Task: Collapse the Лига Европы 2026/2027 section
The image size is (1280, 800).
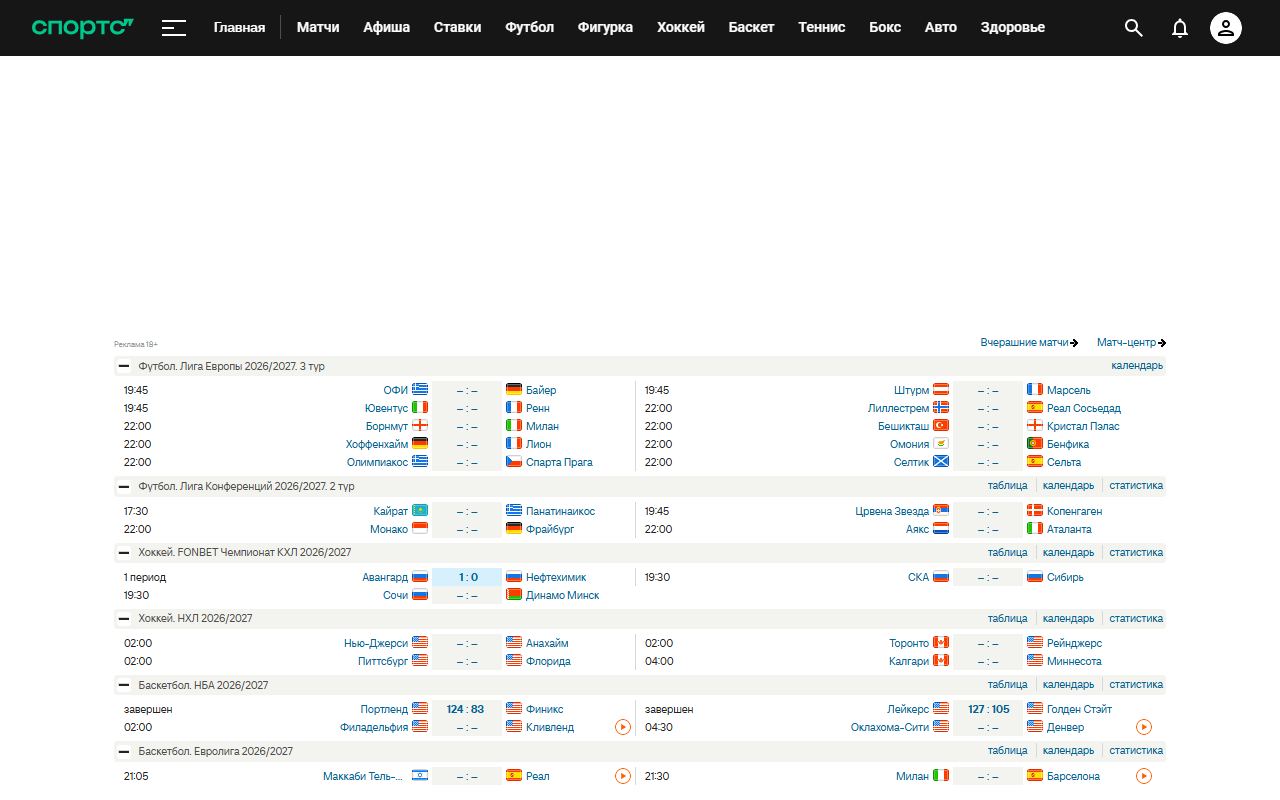Action: click(x=124, y=366)
